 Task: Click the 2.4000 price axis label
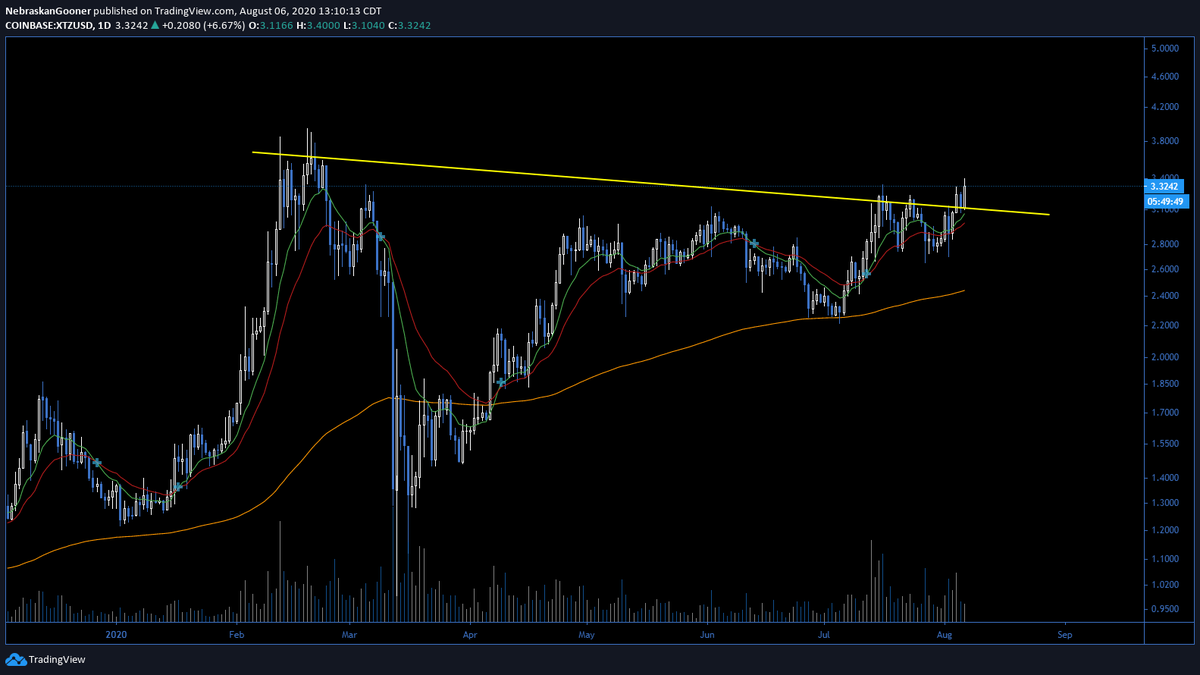(1164, 296)
